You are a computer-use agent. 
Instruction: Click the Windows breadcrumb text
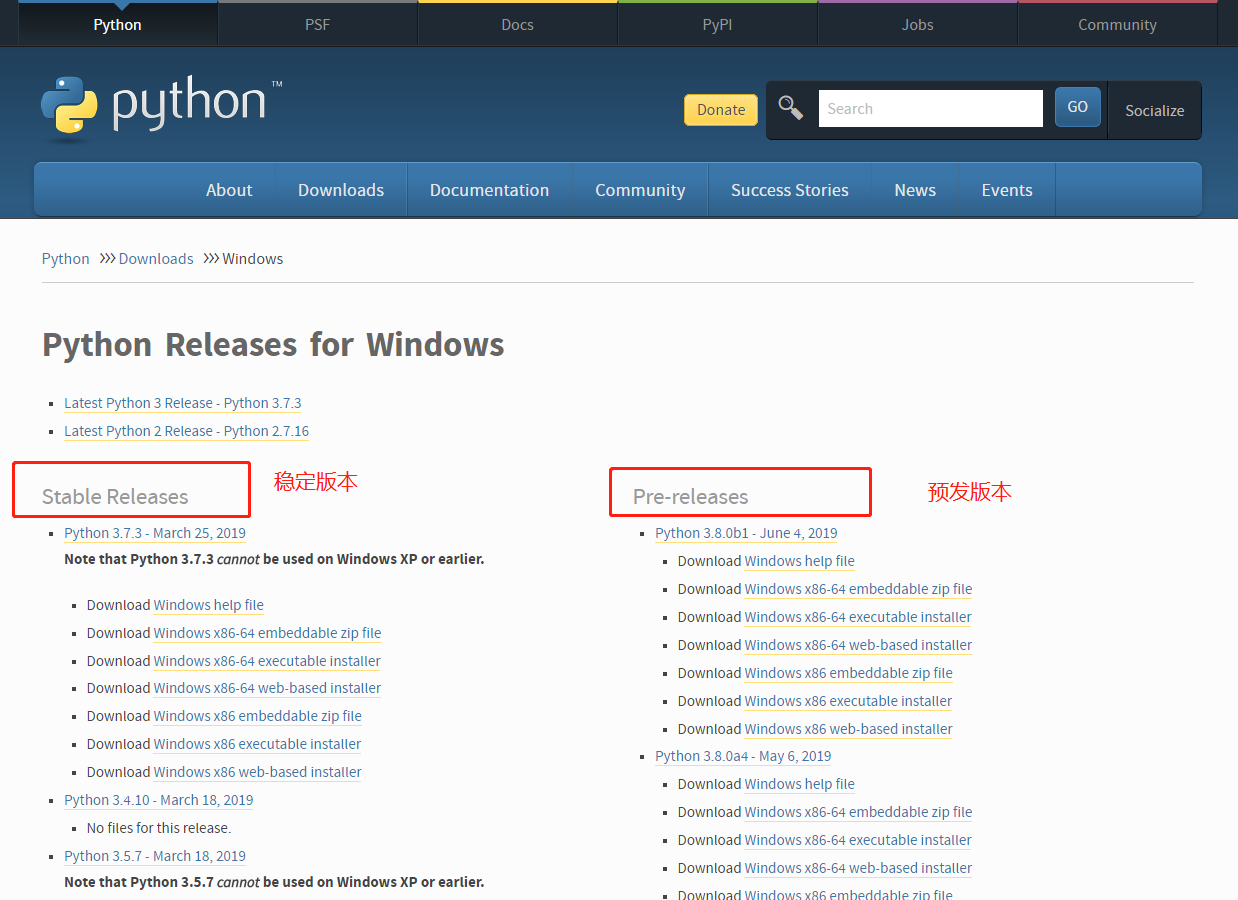[x=253, y=258]
